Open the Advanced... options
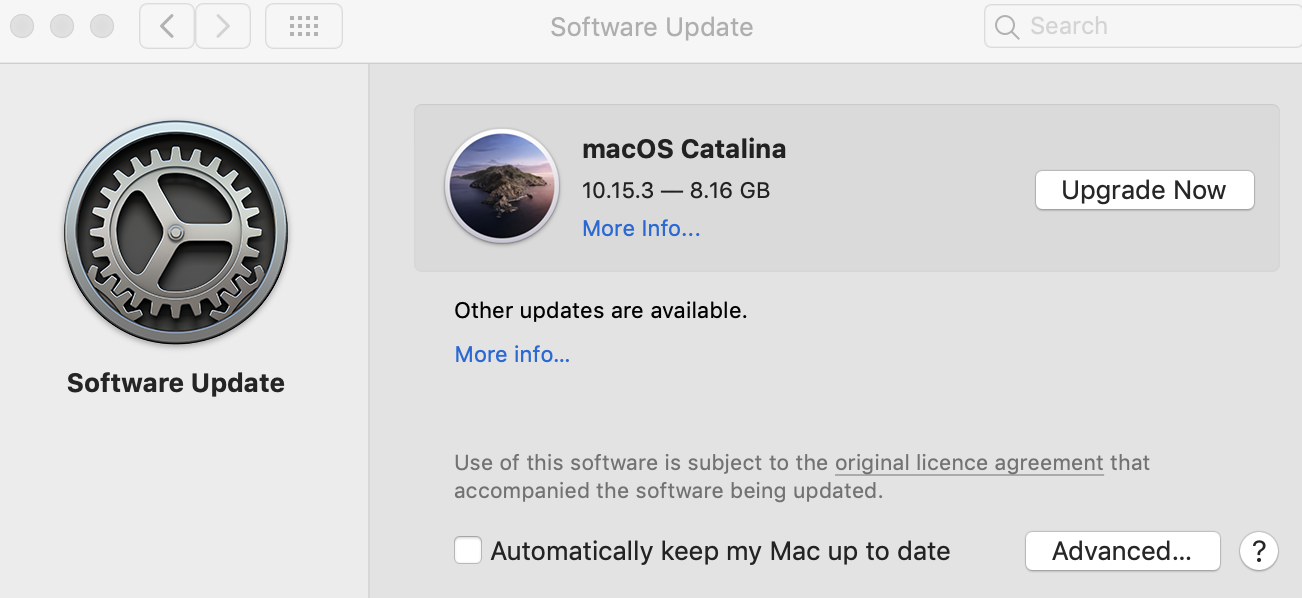Viewport: 1302px width, 598px height. tap(1122, 551)
